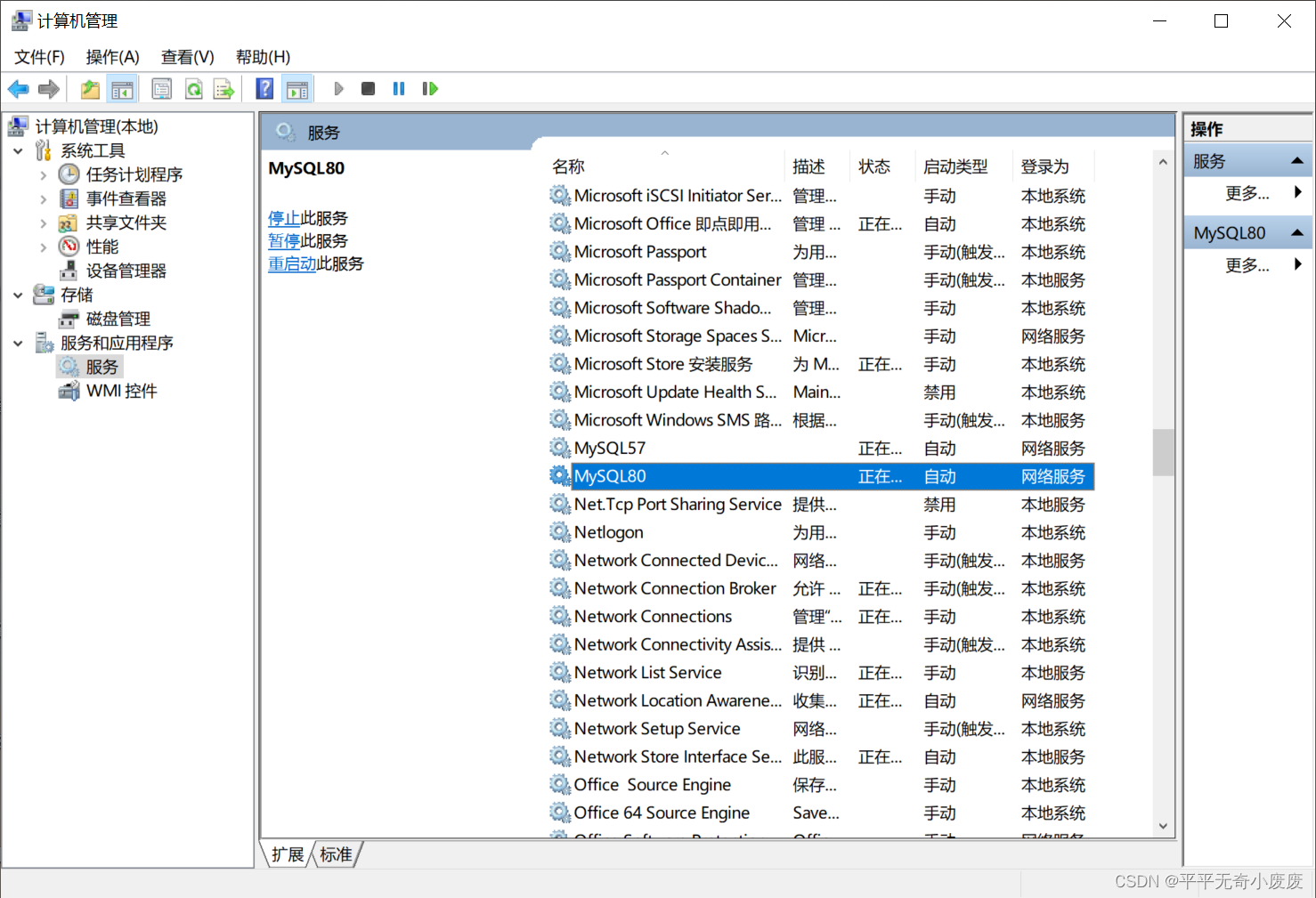Select the MySQL80 service row
The height and width of the screenshot is (898, 1316).
click(x=821, y=476)
